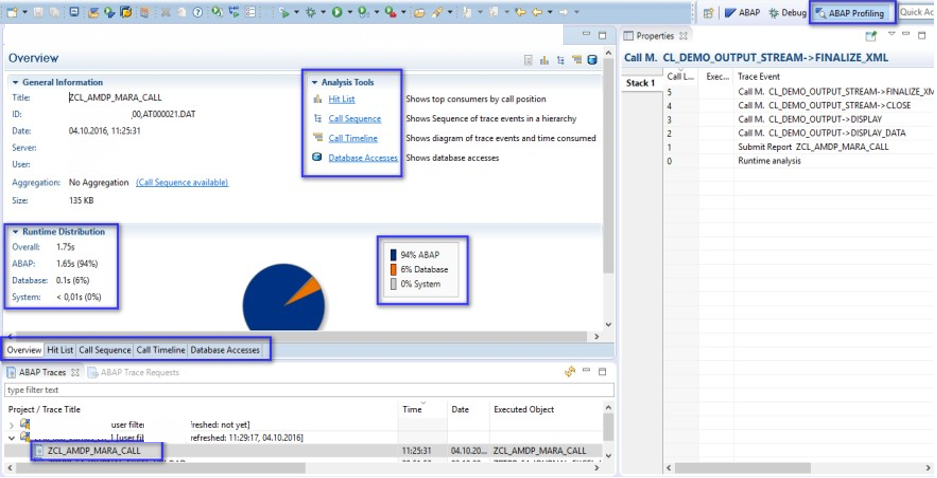937x478 pixels.
Task: Select the CL_DEMO_OUTPUT->DISPLAY_DATA trace event row
Action: tap(798, 133)
